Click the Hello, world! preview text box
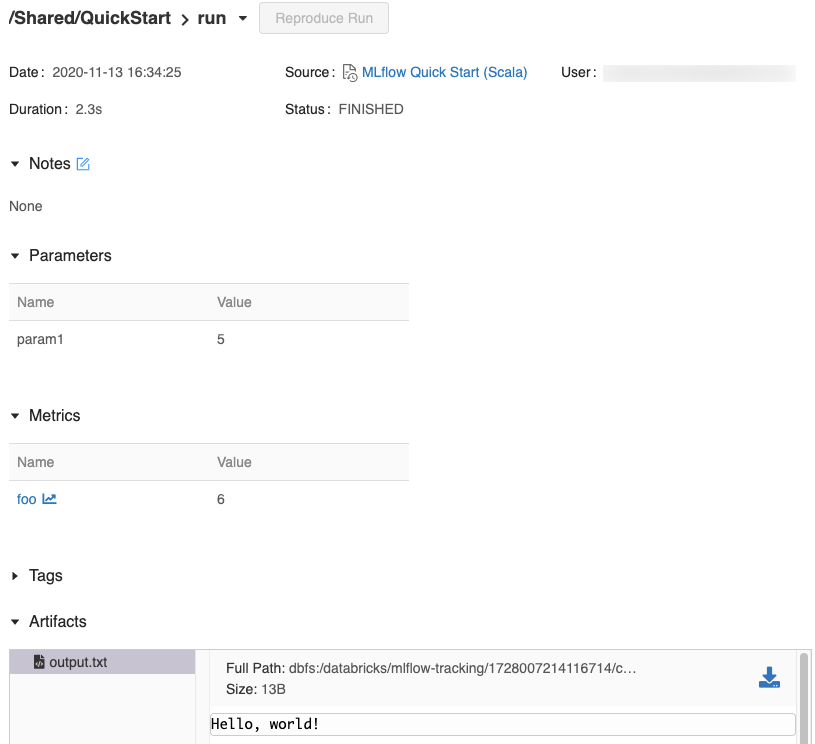Viewport: 815px width, 744px height. [x=502, y=724]
